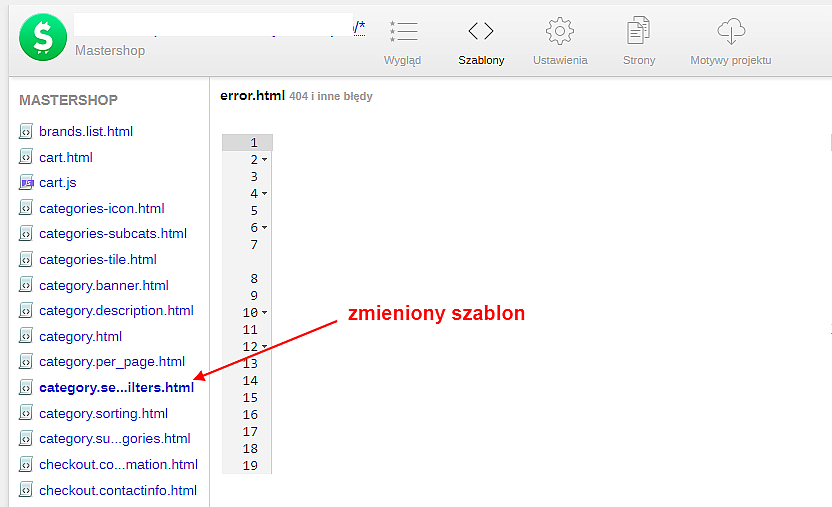The image size is (832, 507).
Task: Open the Motywy projektu tab
Action: point(731,60)
